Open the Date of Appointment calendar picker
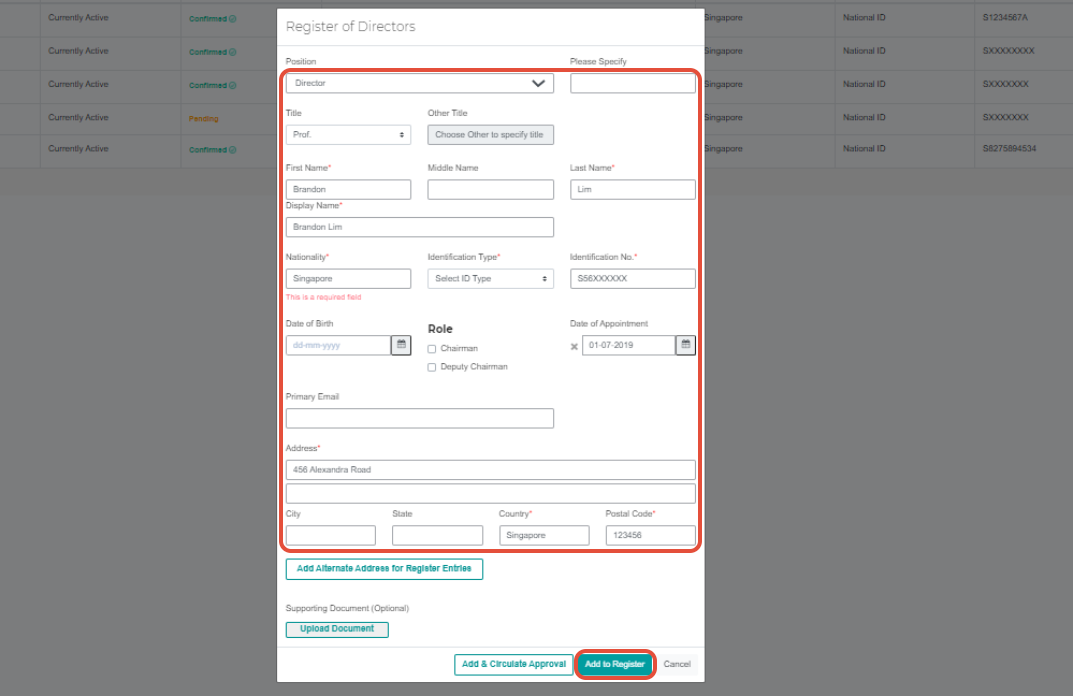 click(684, 344)
